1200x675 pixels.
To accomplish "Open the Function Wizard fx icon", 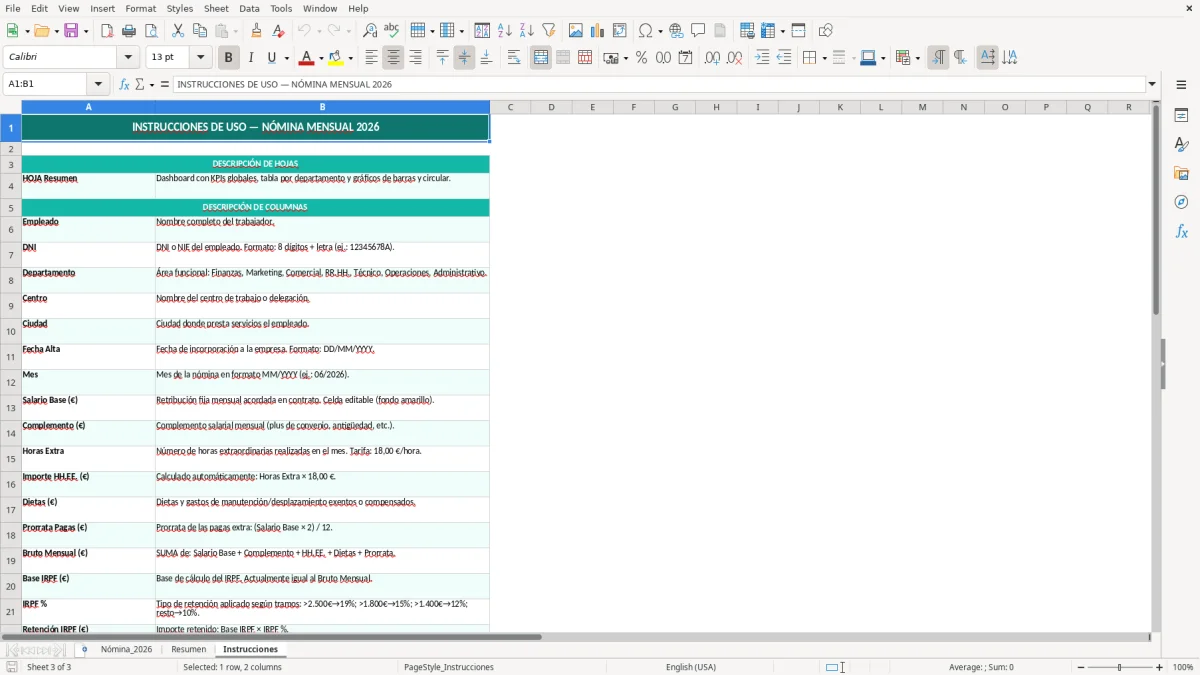I will point(125,84).
